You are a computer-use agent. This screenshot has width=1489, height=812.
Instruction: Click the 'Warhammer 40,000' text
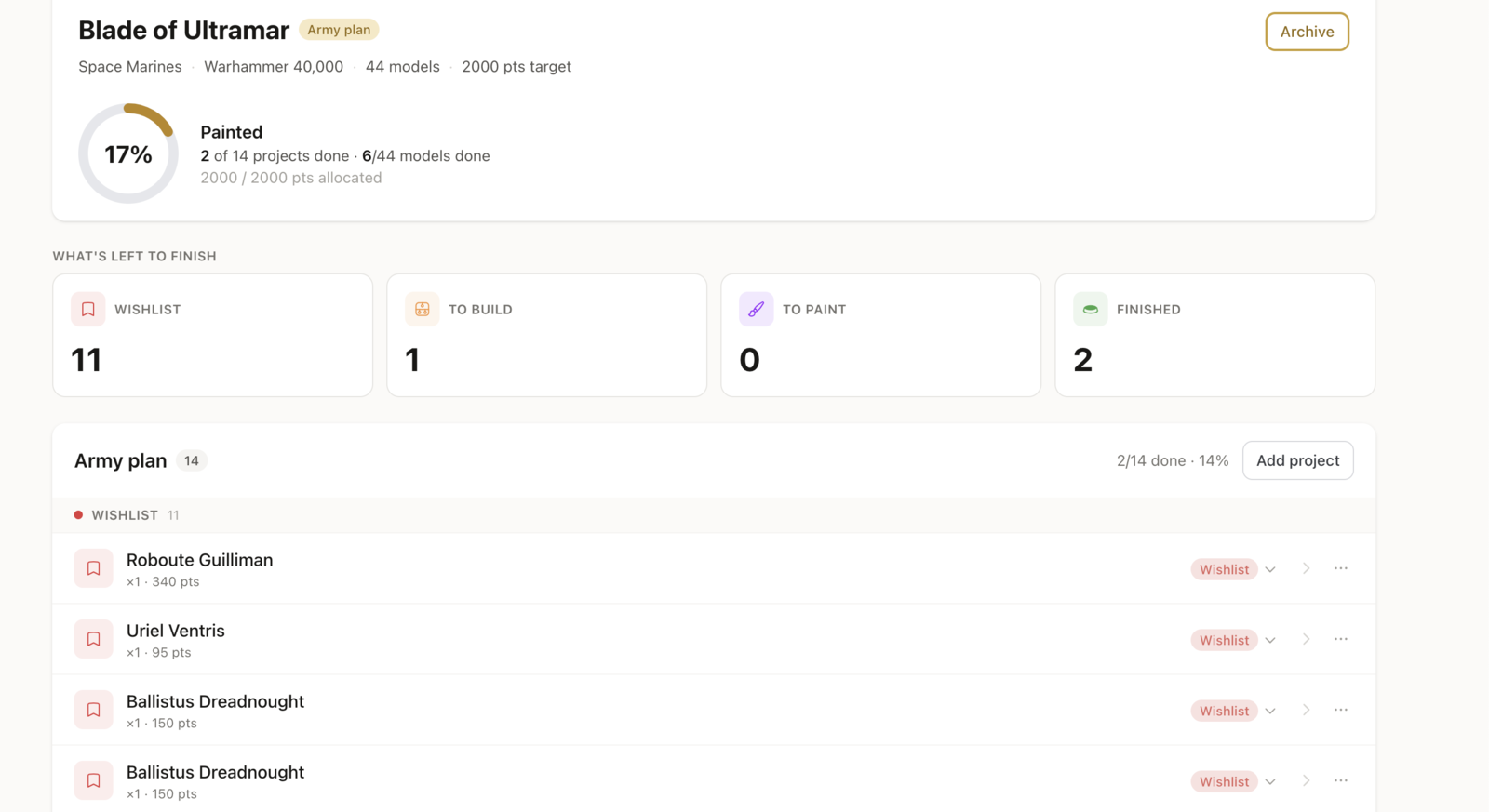coord(274,67)
